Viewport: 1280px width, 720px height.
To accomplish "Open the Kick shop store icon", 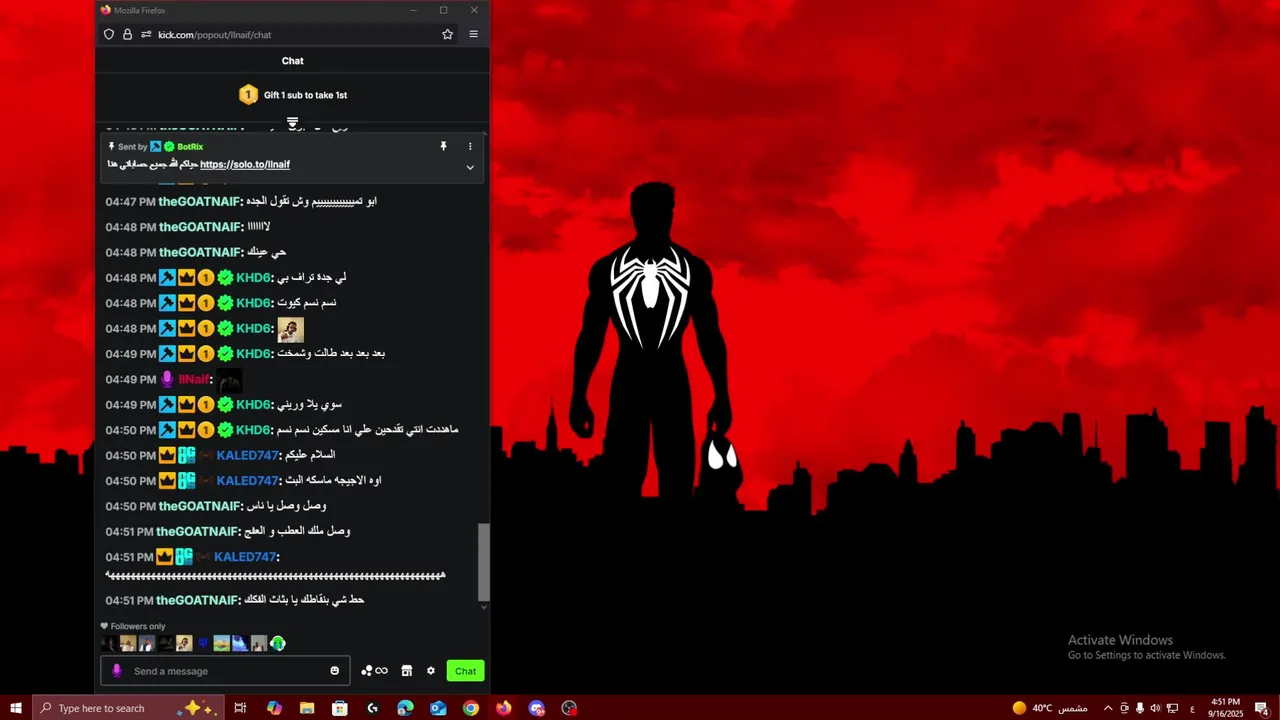I will point(407,671).
